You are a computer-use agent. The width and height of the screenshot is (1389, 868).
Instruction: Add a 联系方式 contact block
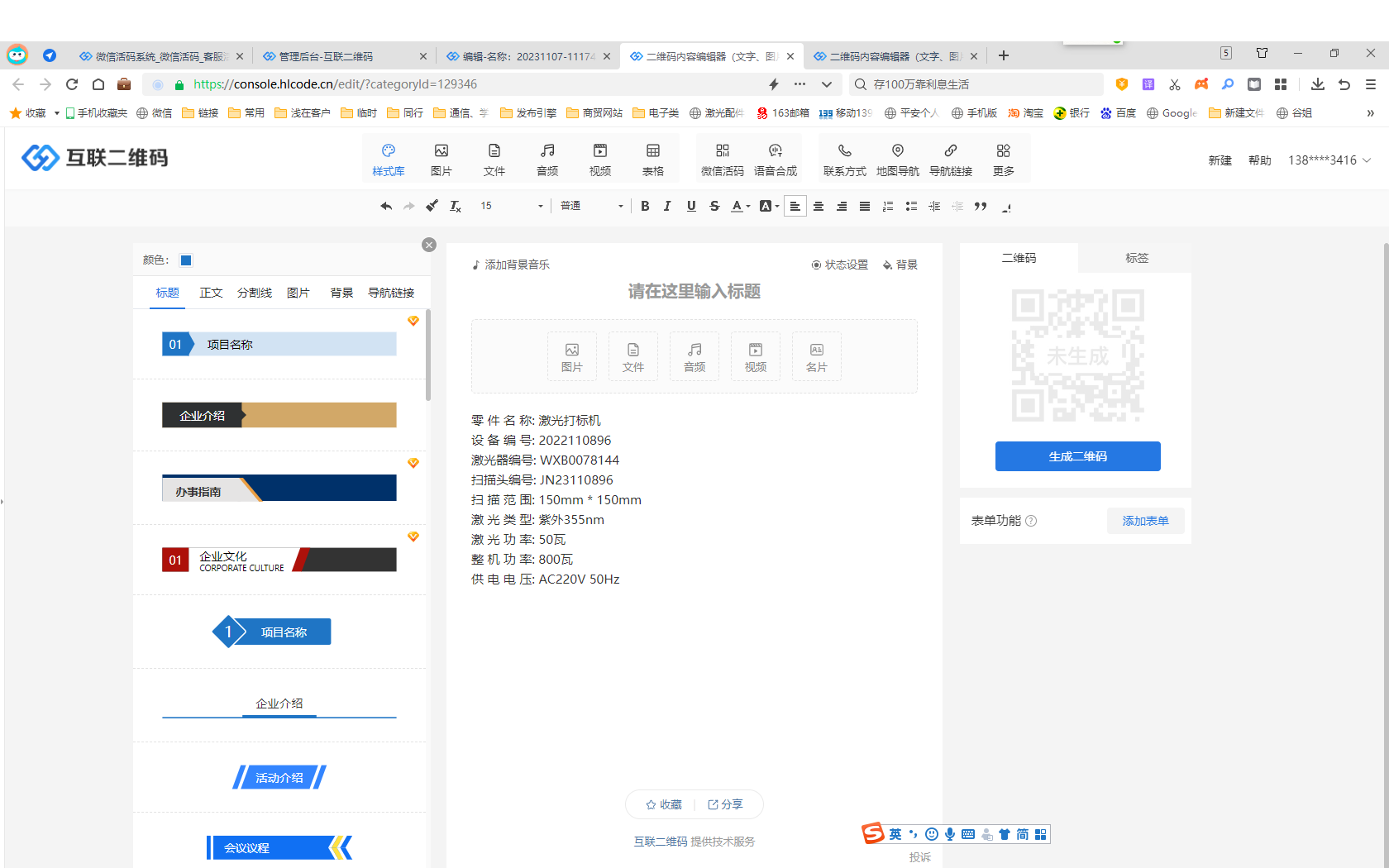(x=844, y=160)
